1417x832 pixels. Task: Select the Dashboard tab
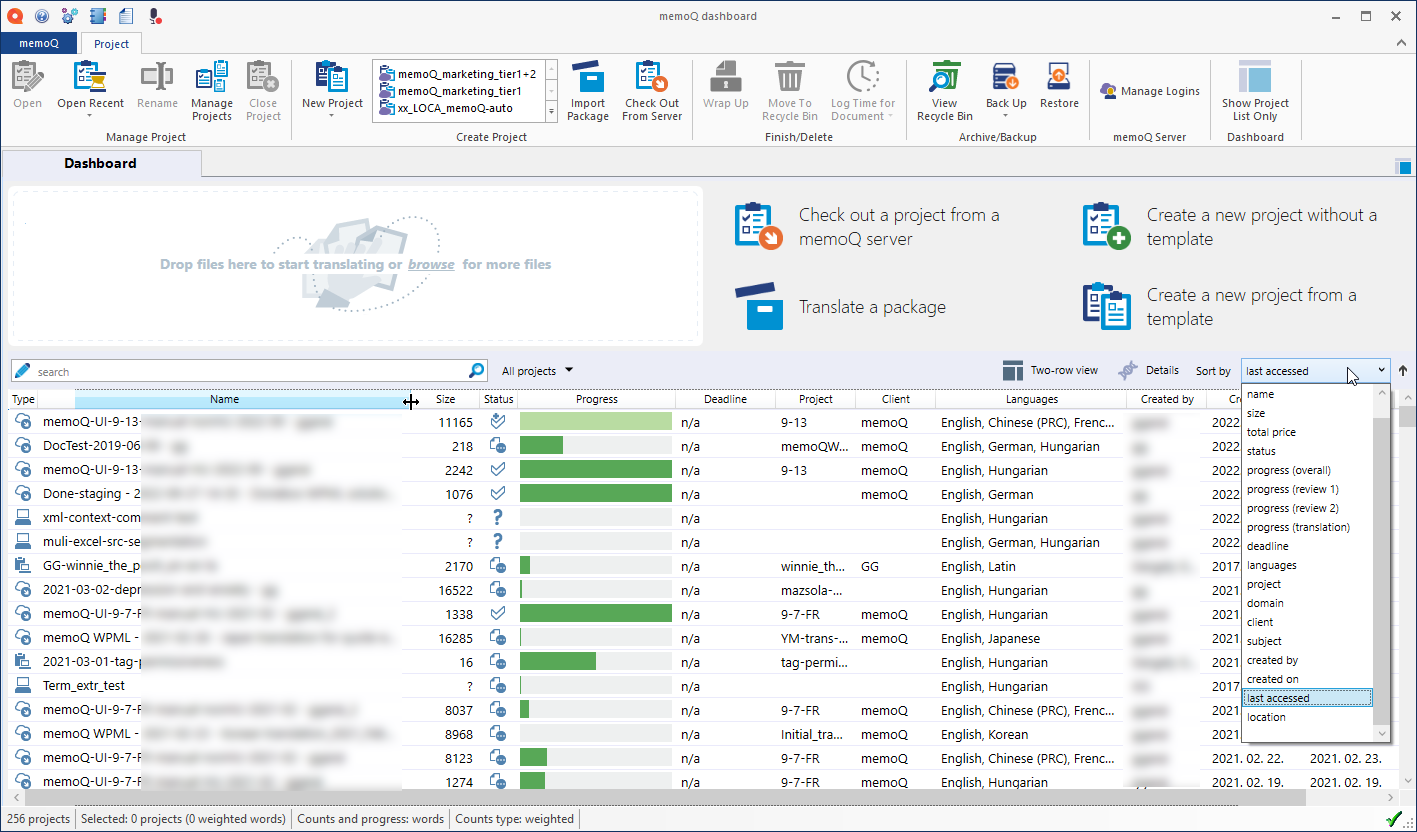[100, 163]
